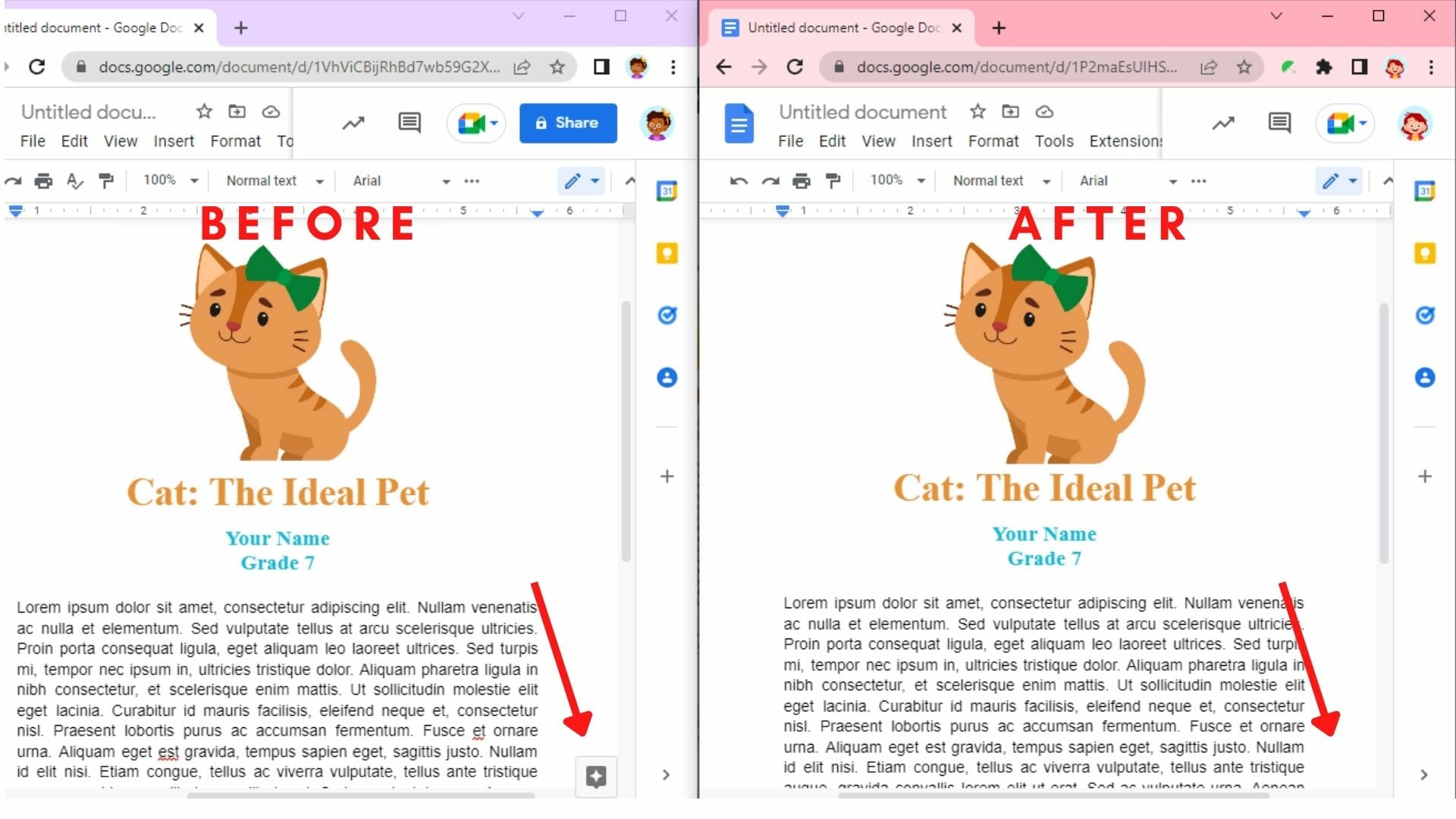Click the Untitled document title to rename it

[862, 111]
